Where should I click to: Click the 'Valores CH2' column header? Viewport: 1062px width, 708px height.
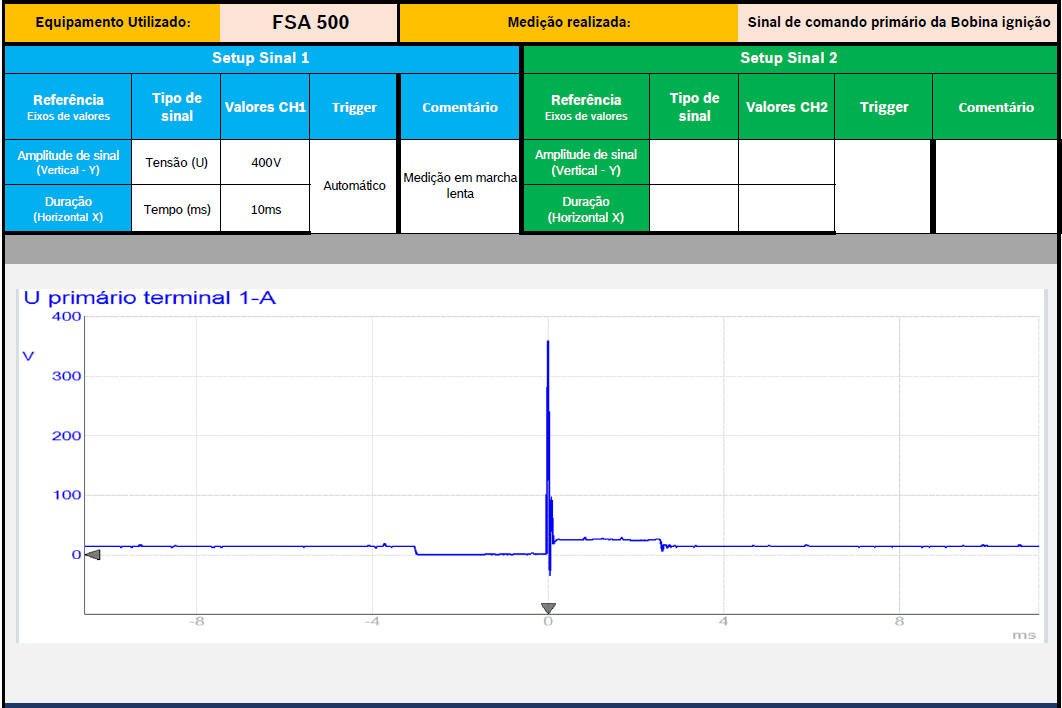[x=787, y=107]
